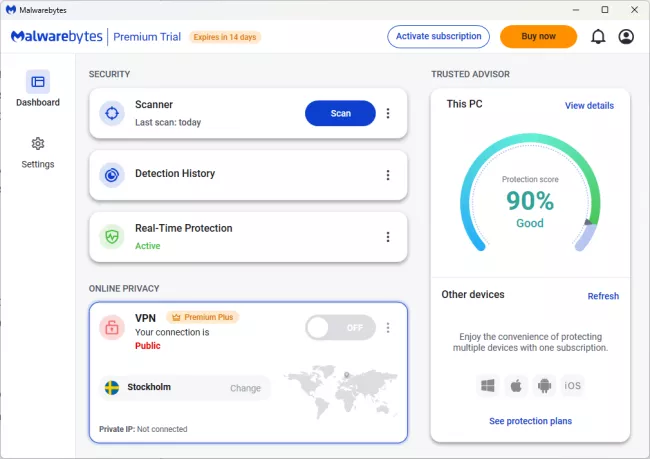Click the Malwarebytes title bar icon
650x459 pixels.
coord(11,10)
